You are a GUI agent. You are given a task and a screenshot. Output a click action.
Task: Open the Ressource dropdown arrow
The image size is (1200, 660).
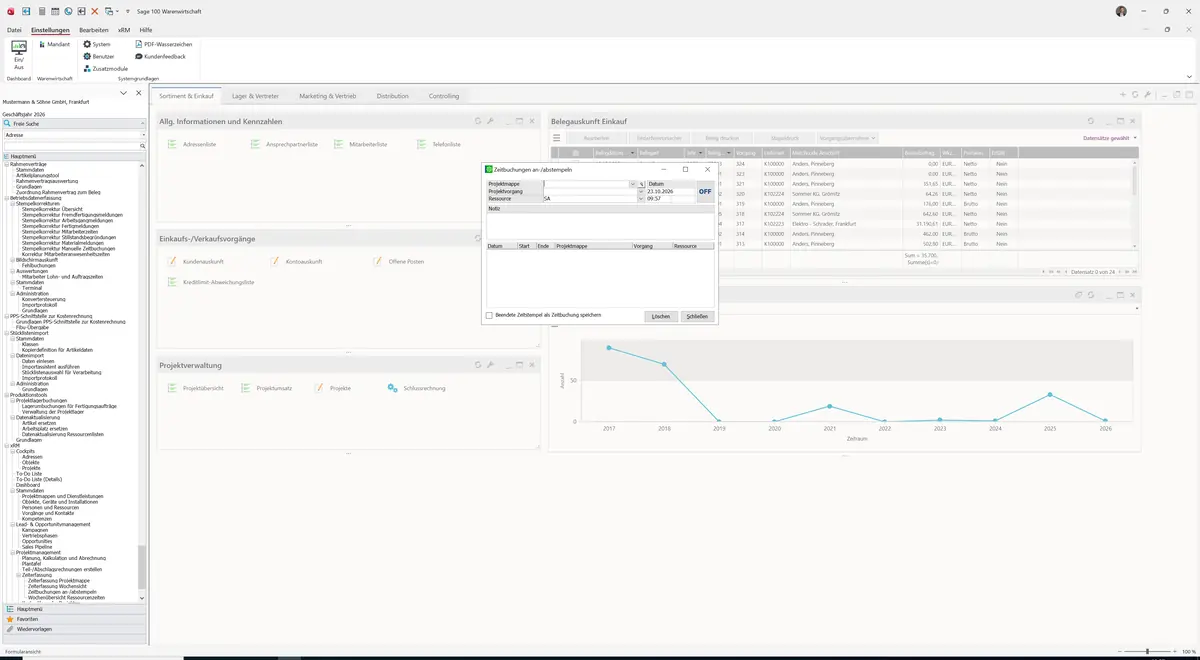[x=640, y=199]
